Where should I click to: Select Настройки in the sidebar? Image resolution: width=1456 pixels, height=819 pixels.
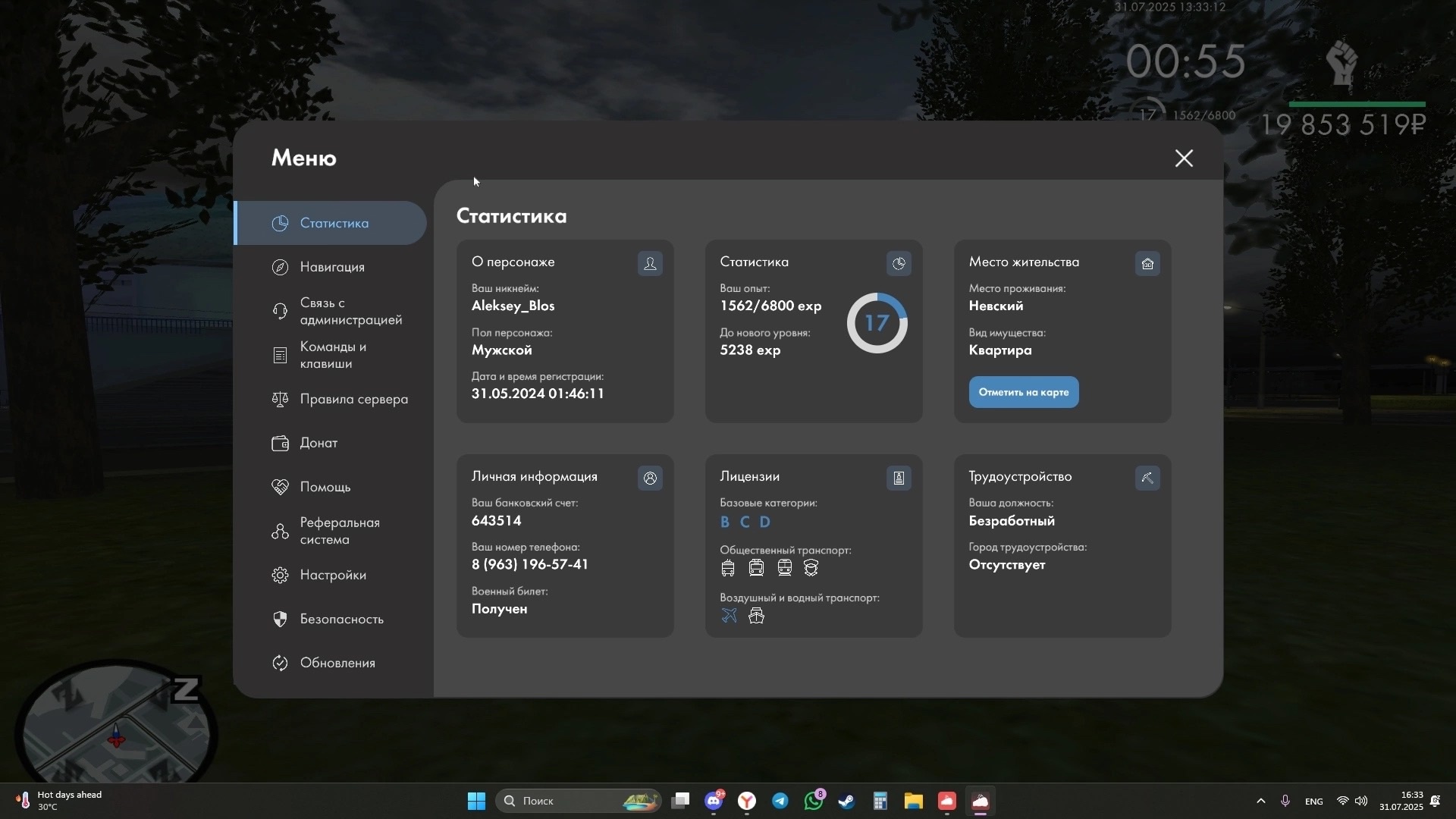(333, 575)
